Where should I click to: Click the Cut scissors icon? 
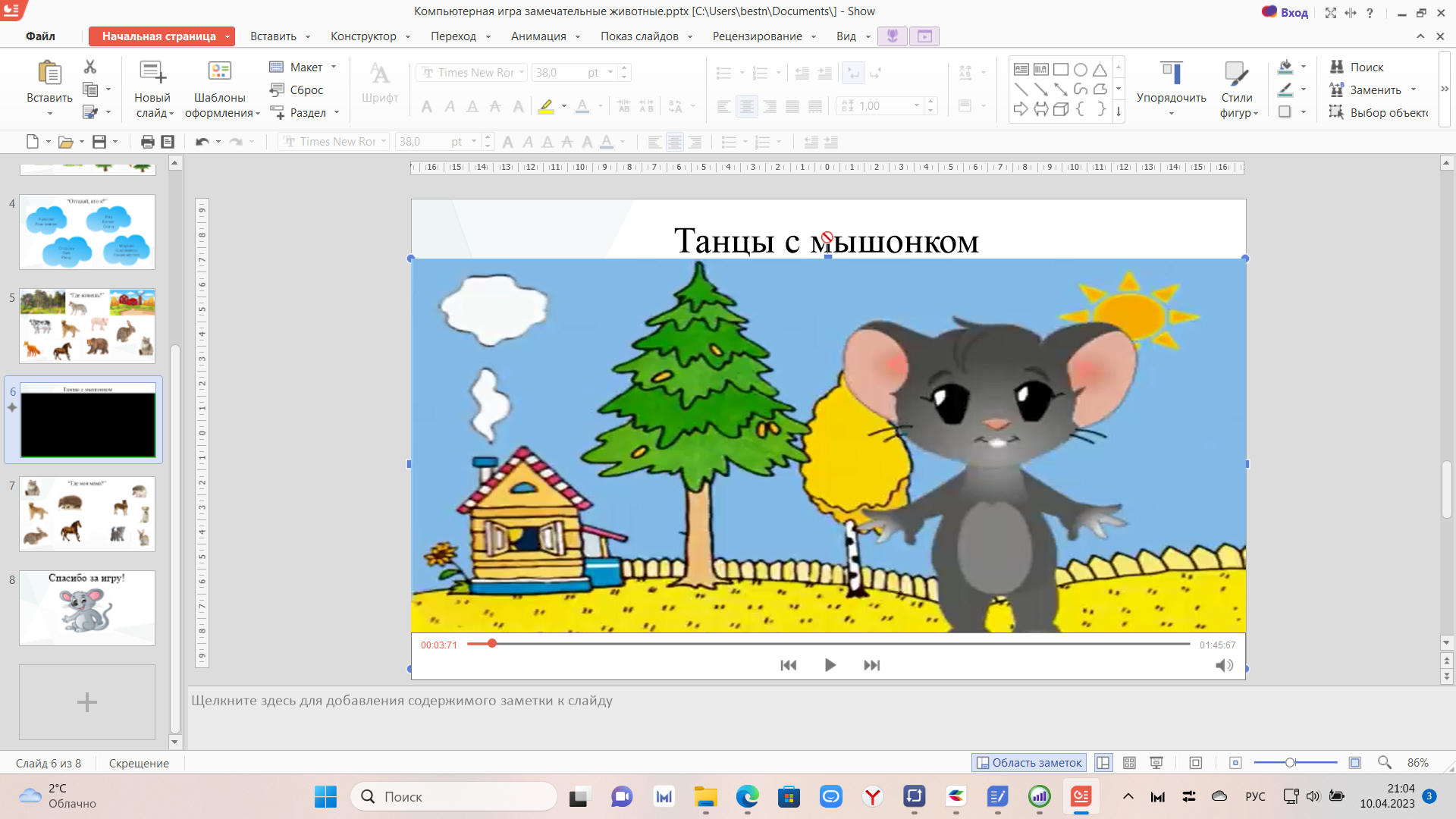coord(90,67)
